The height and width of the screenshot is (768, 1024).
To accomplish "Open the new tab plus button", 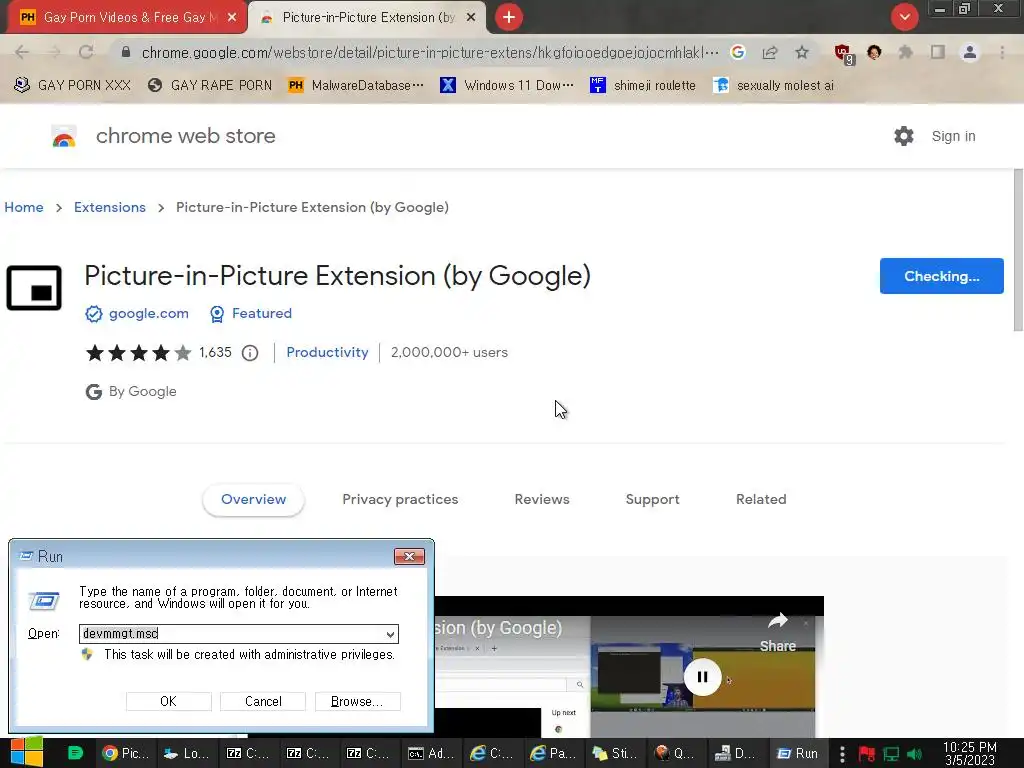I will [x=509, y=17].
